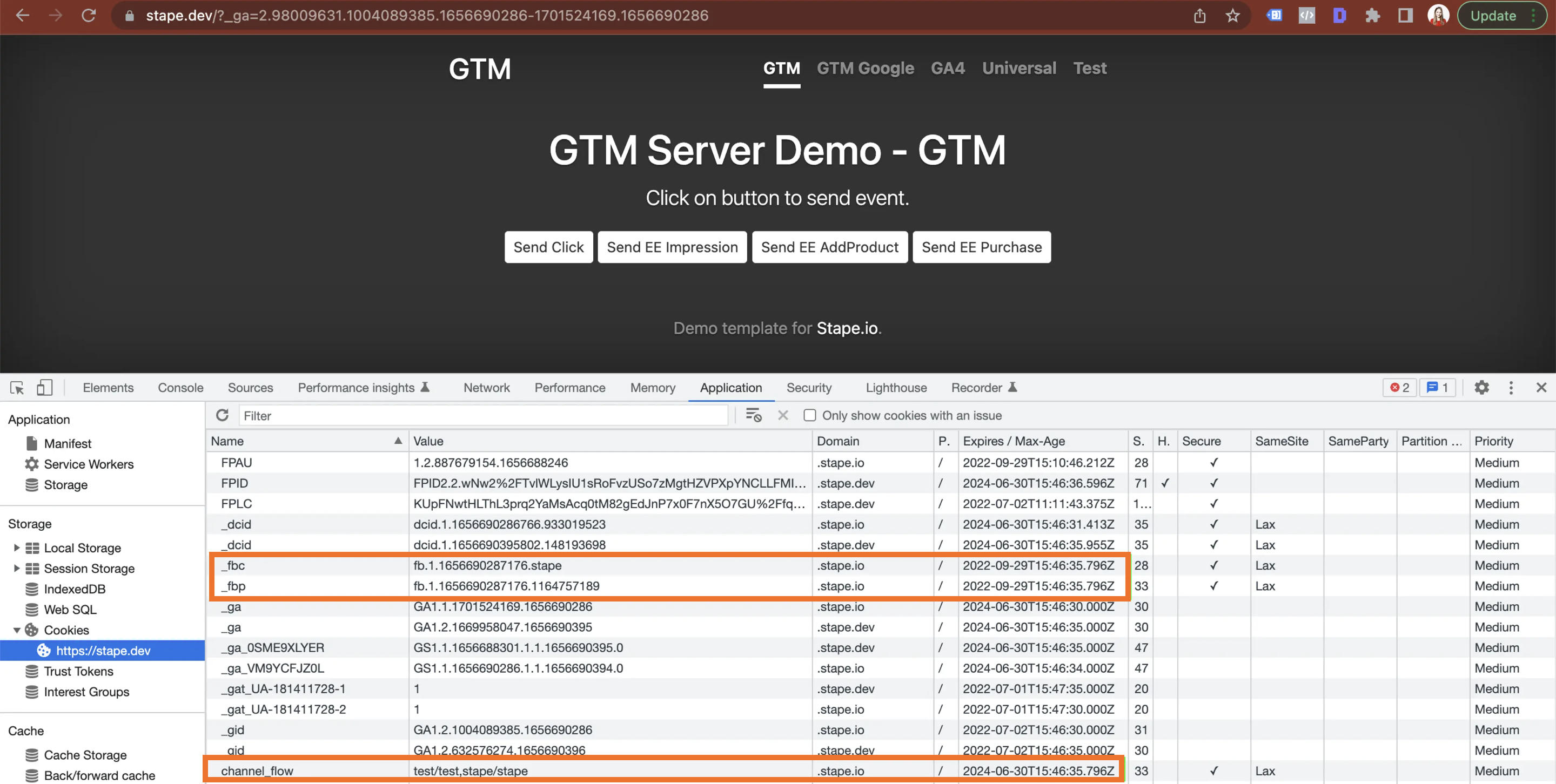Click the GTM Google navigation tab

click(x=865, y=67)
